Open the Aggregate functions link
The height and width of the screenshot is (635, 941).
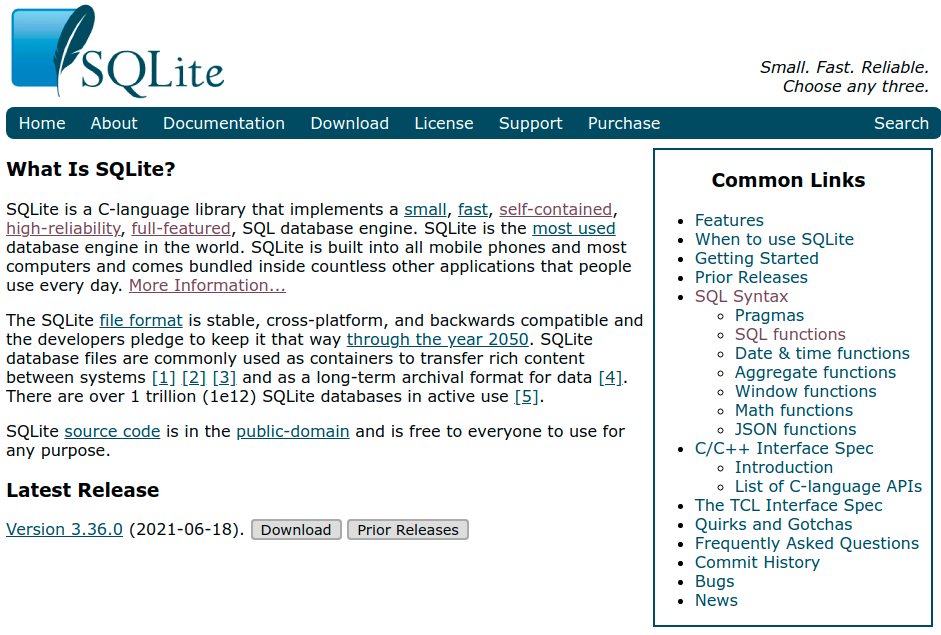coord(816,373)
